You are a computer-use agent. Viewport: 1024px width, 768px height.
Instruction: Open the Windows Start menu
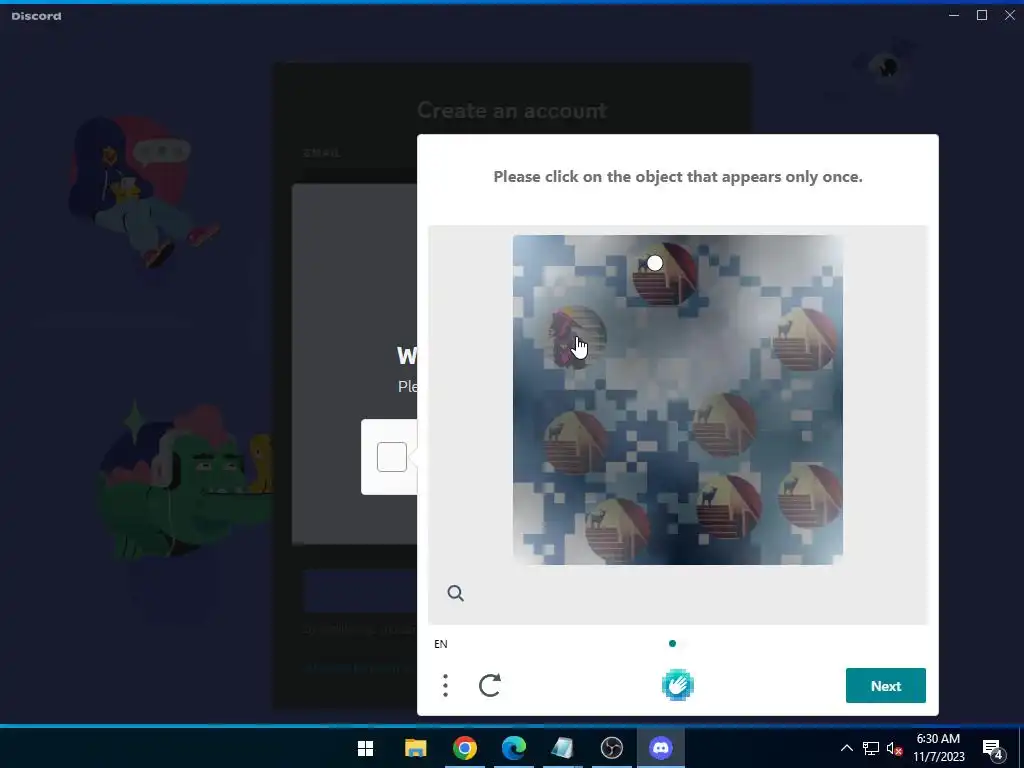pyautogui.click(x=366, y=748)
